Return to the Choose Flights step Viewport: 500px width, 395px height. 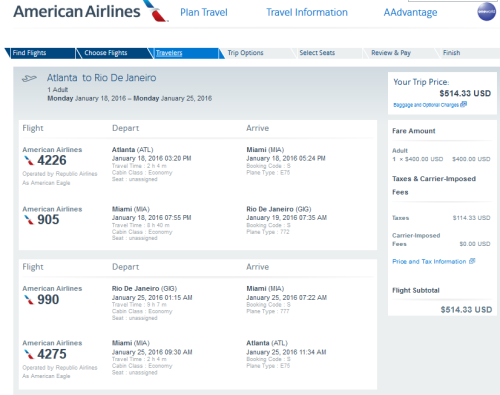coord(106,53)
